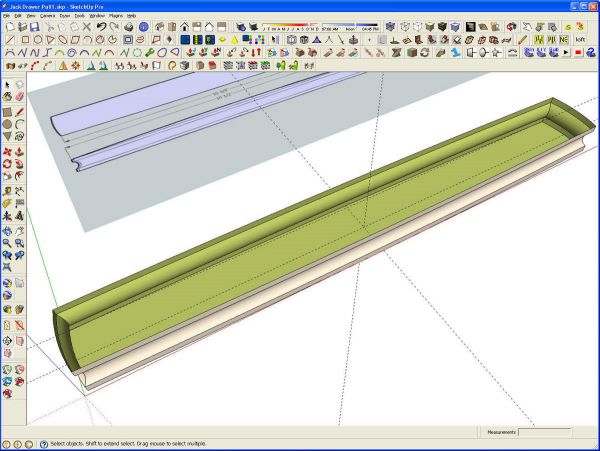Toggle Hidden Line face style icon
Screen dimensions: 600x451
pos(417,27)
